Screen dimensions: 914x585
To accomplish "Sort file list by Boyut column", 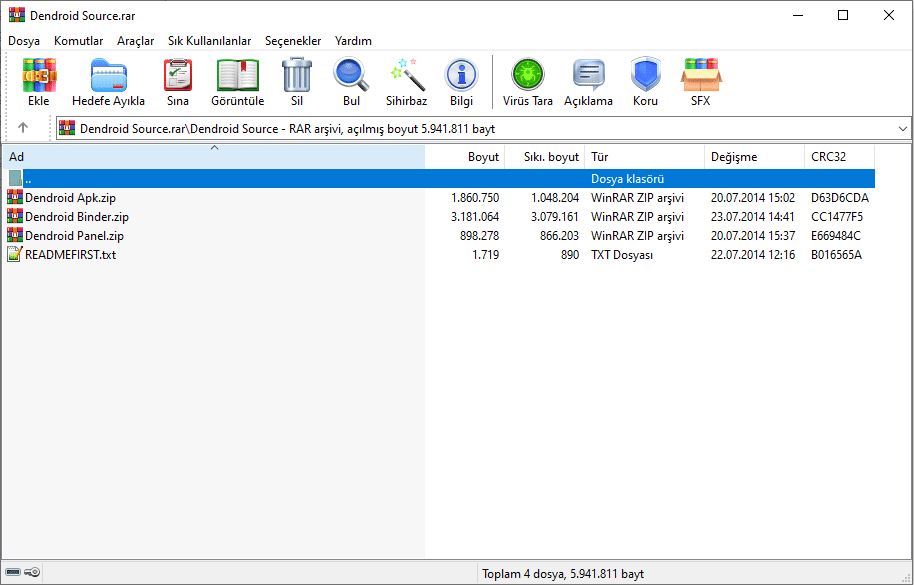I will click(x=483, y=157).
